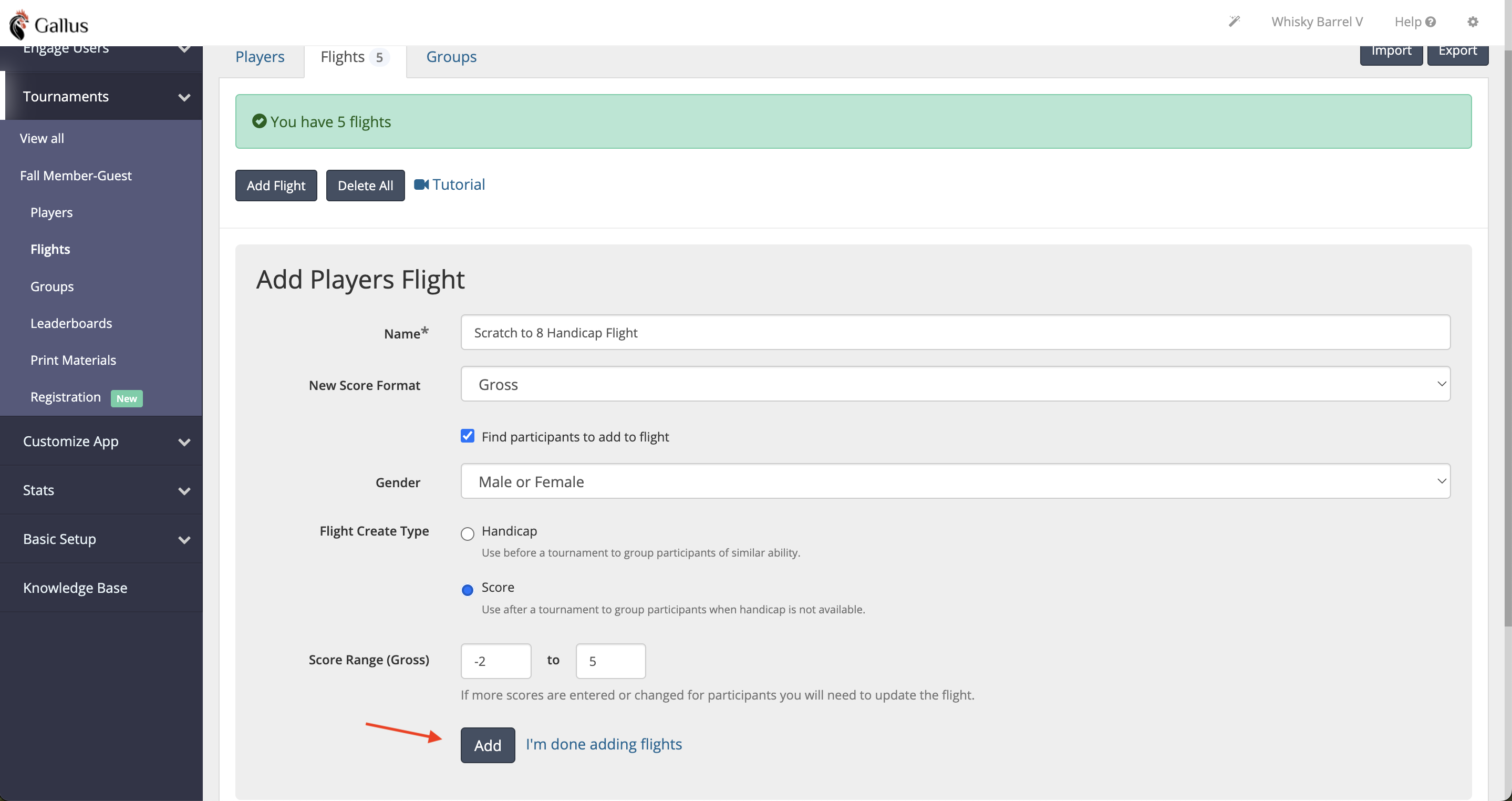Expand the Stats sidebar section
1512x801 pixels.
point(101,490)
